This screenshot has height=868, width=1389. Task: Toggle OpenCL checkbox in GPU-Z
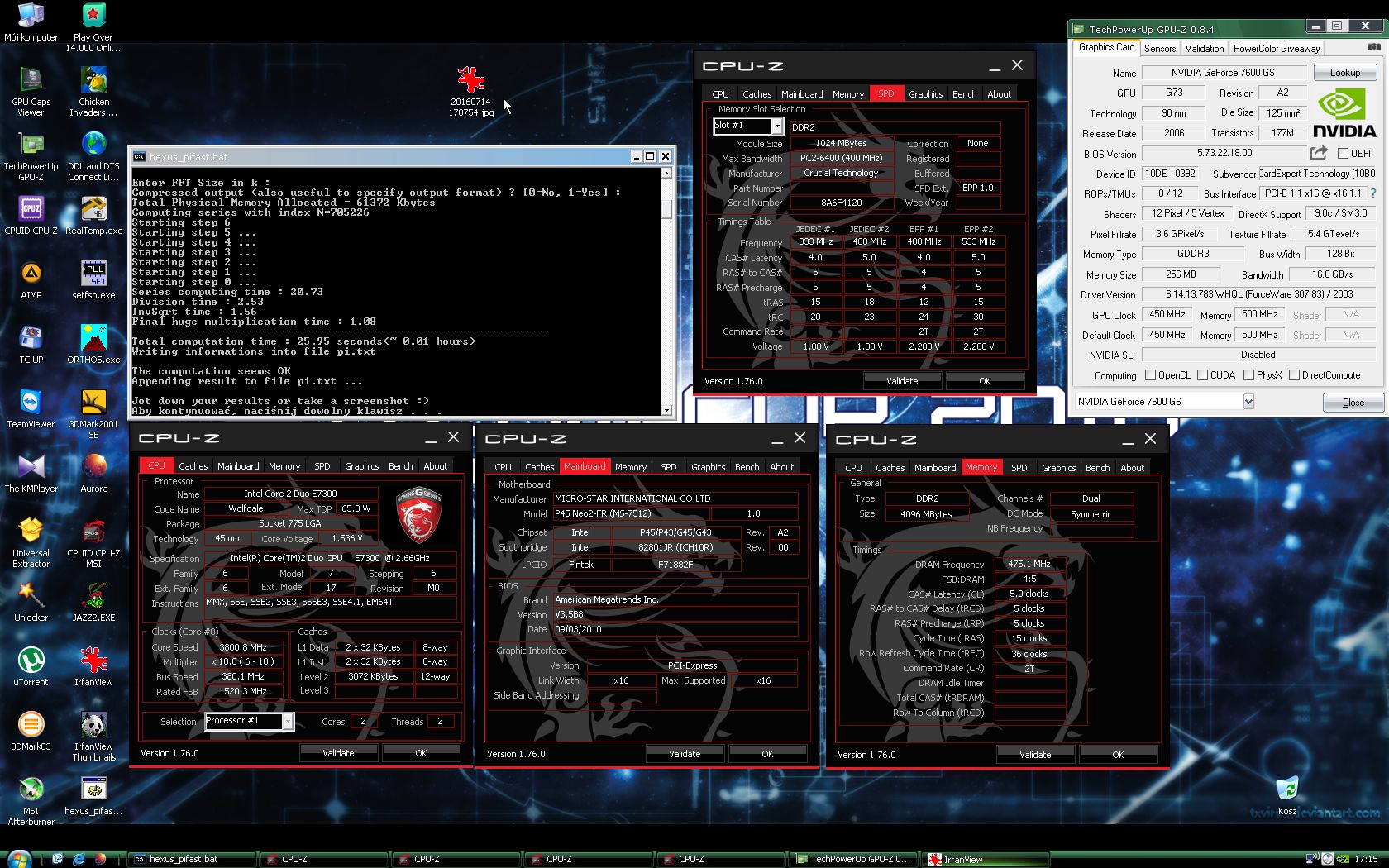click(x=1150, y=375)
